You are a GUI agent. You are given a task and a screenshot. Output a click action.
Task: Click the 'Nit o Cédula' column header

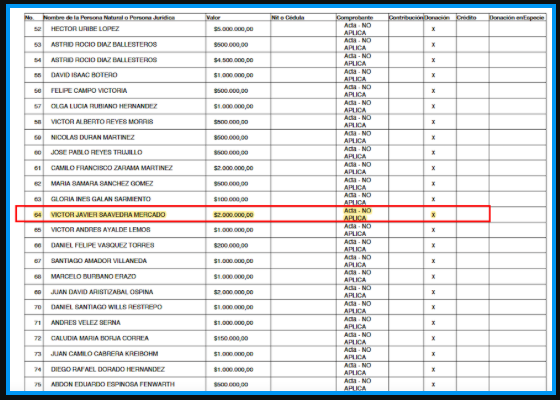tap(288, 18)
